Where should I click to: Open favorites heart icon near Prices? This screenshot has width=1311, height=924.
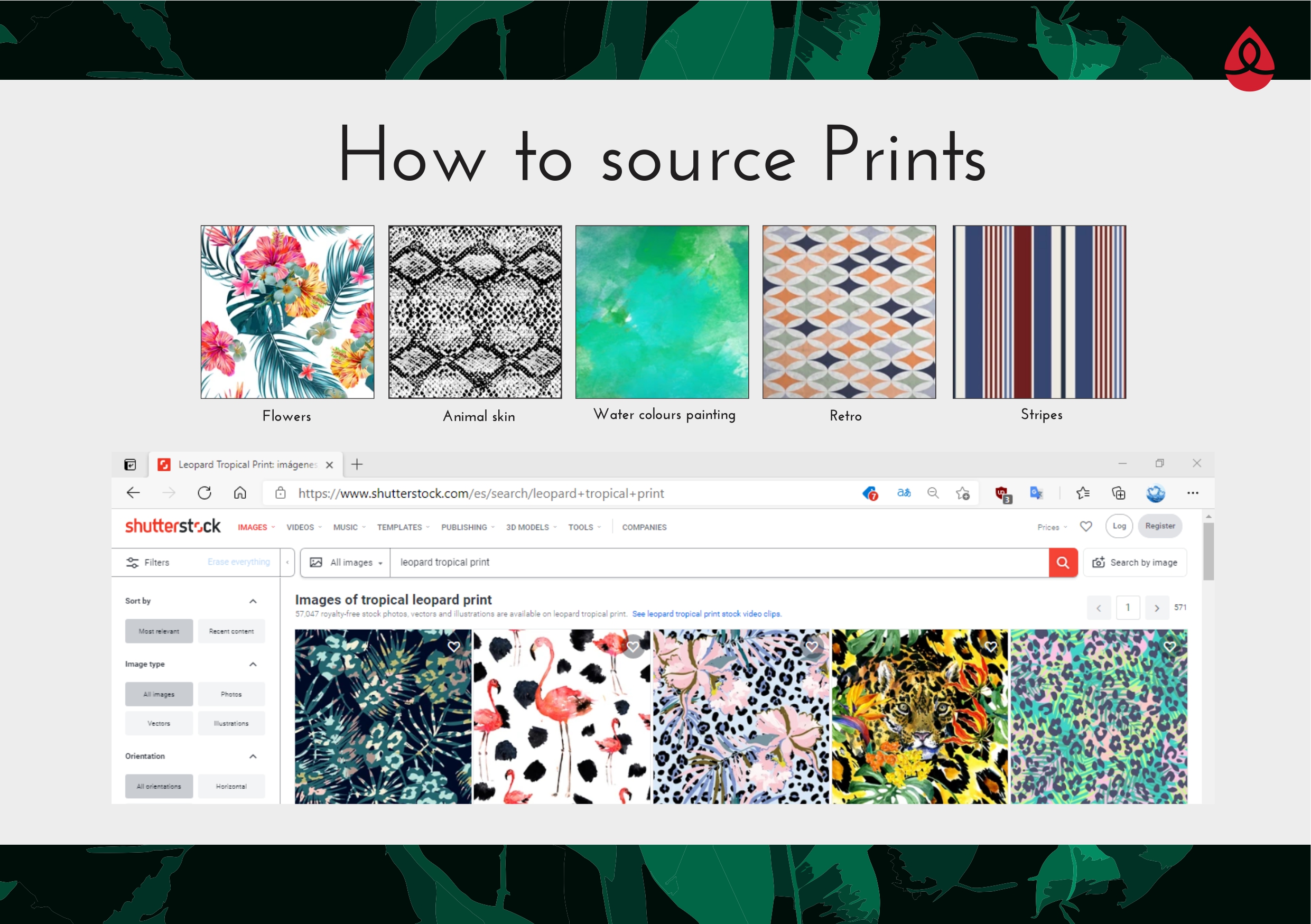click(x=1086, y=526)
